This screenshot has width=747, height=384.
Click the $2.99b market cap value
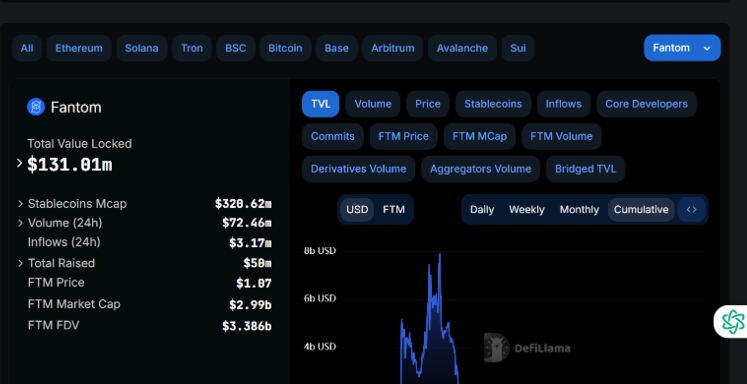pyautogui.click(x=250, y=305)
